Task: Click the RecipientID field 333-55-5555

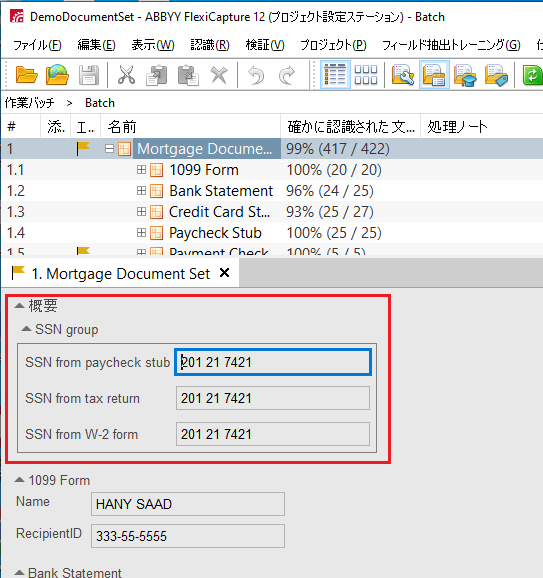Action: pyautogui.click(x=188, y=536)
